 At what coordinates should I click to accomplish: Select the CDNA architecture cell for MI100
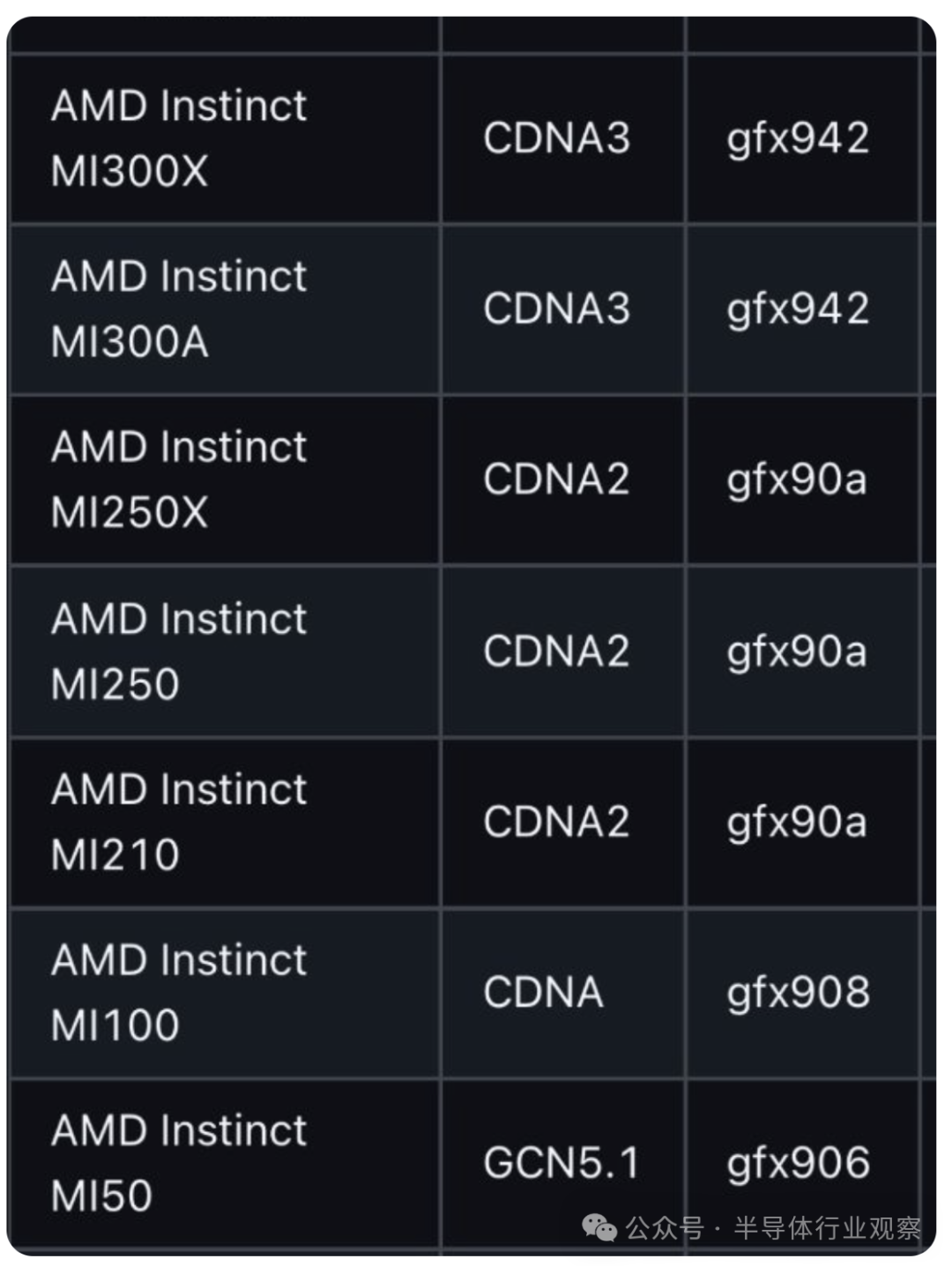point(563,993)
